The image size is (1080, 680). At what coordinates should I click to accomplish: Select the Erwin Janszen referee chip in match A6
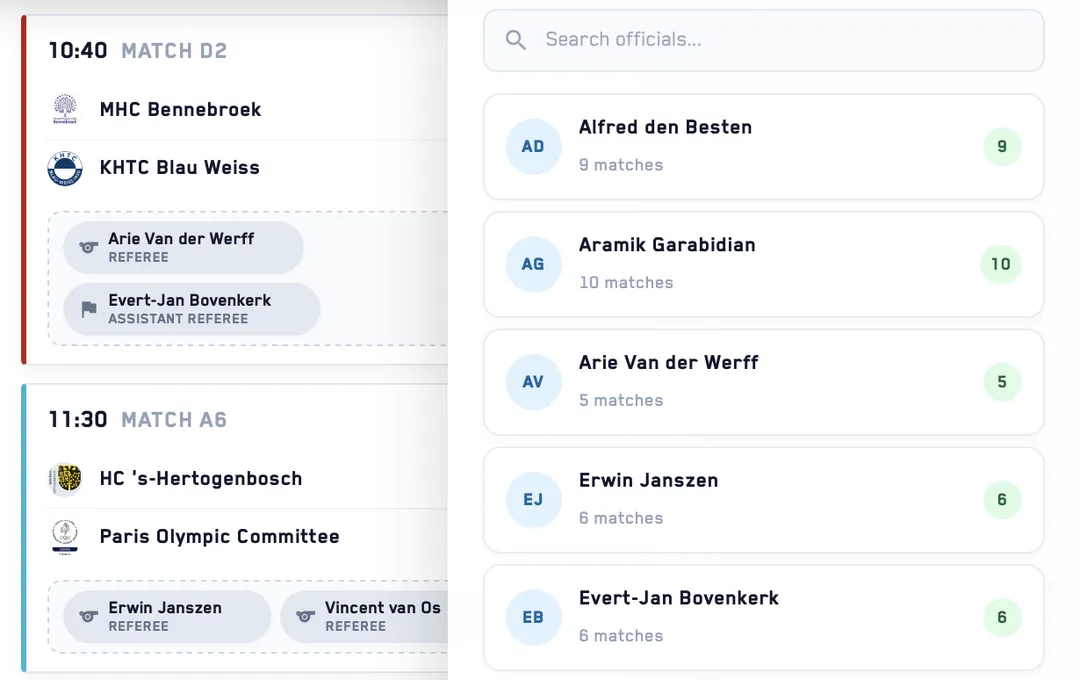(167, 617)
